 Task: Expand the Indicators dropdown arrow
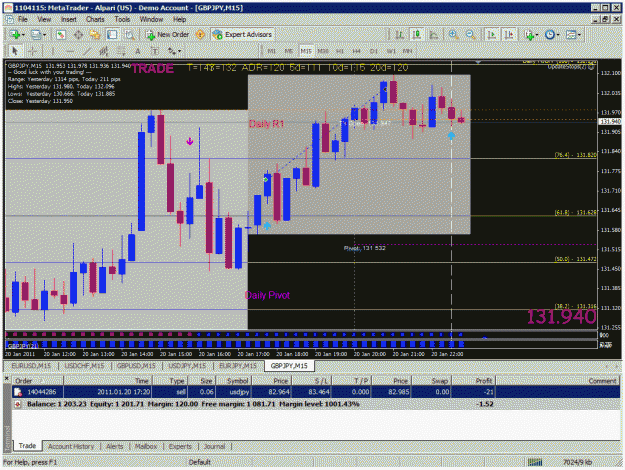(537, 35)
